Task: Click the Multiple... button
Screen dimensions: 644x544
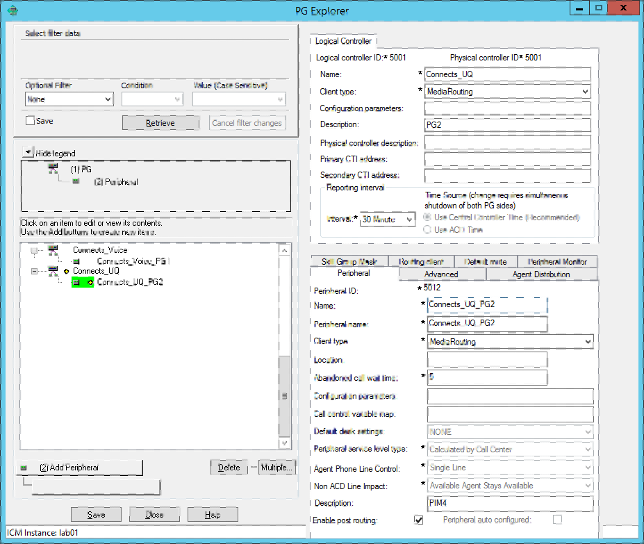Action: pos(276,468)
